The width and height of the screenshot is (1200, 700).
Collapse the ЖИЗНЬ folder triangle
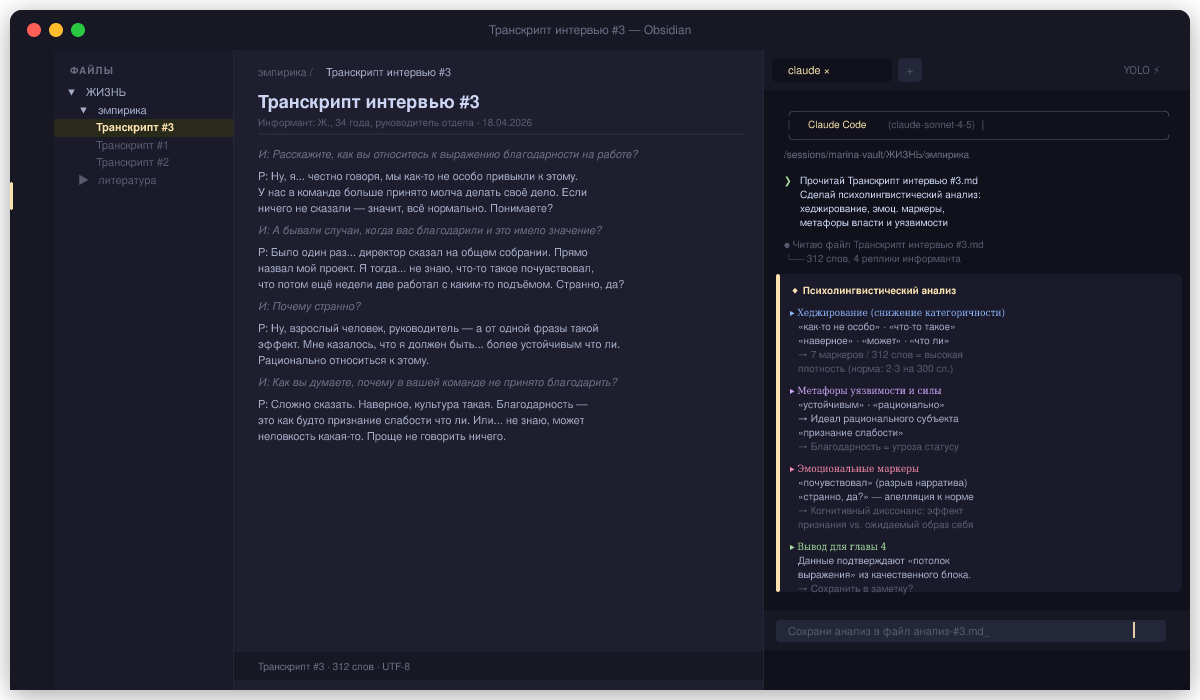tap(71, 92)
